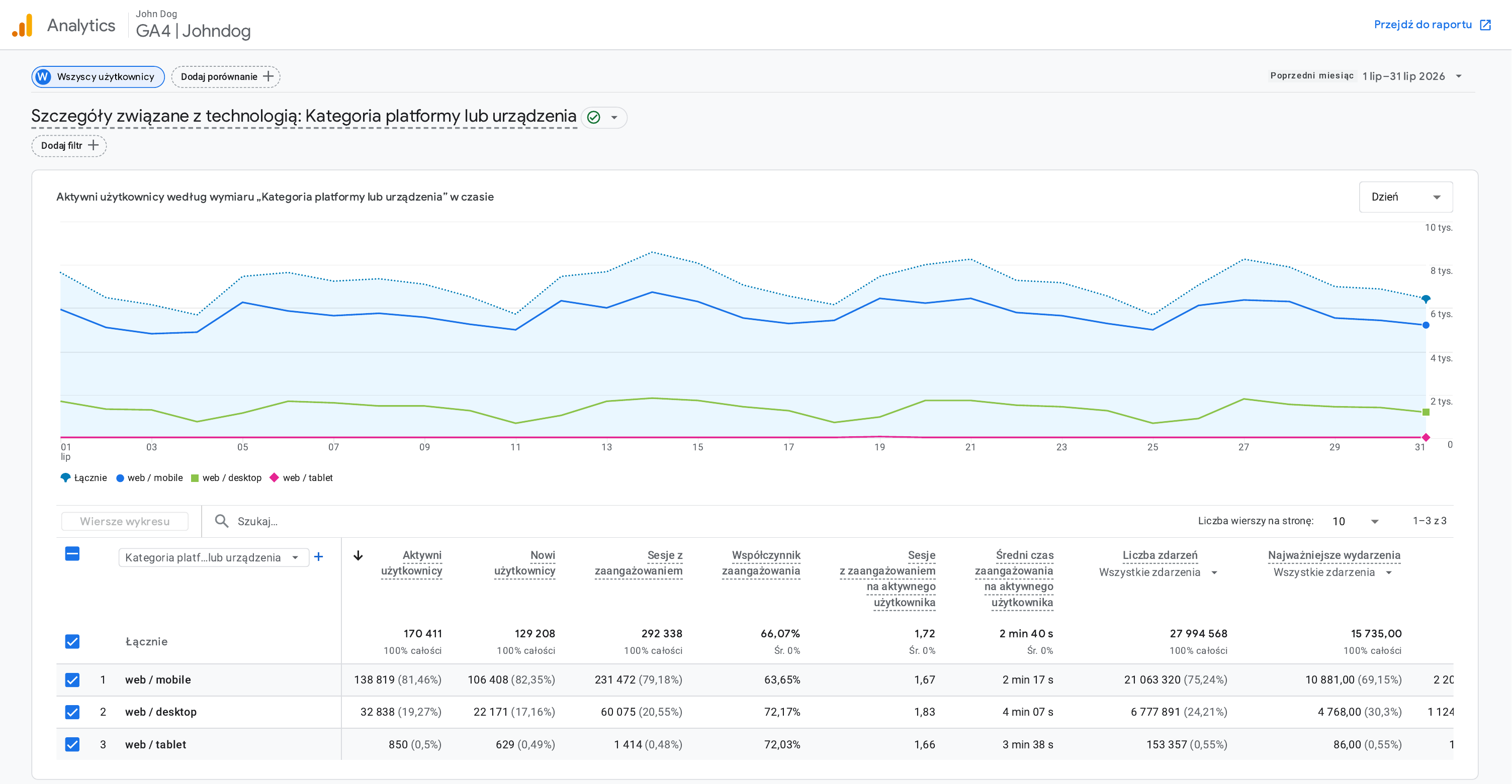This screenshot has height=784, width=1512.
Task: Click the sort arrow beside Aktywni użytkownicy
Action: pos(358,555)
